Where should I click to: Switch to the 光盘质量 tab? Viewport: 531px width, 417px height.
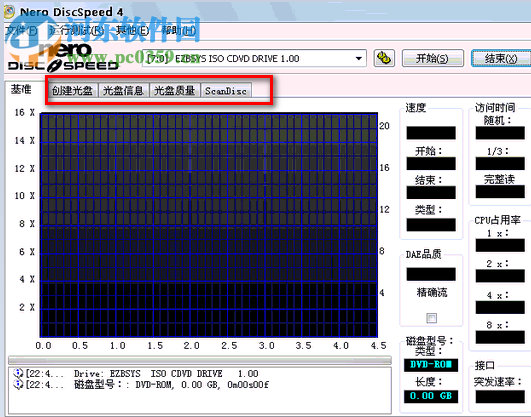point(175,91)
